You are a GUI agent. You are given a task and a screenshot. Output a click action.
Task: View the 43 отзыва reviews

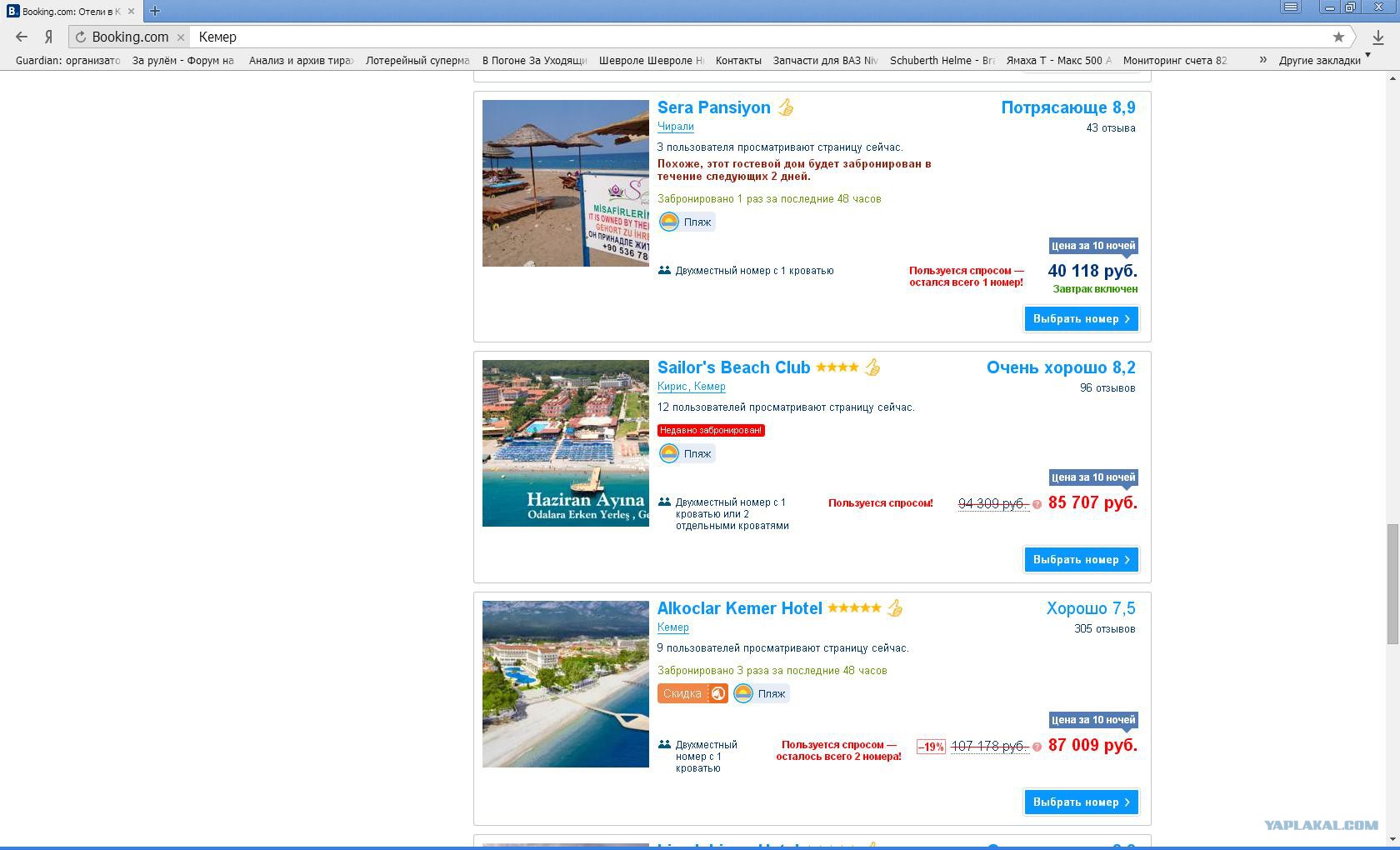[1110, 128]
